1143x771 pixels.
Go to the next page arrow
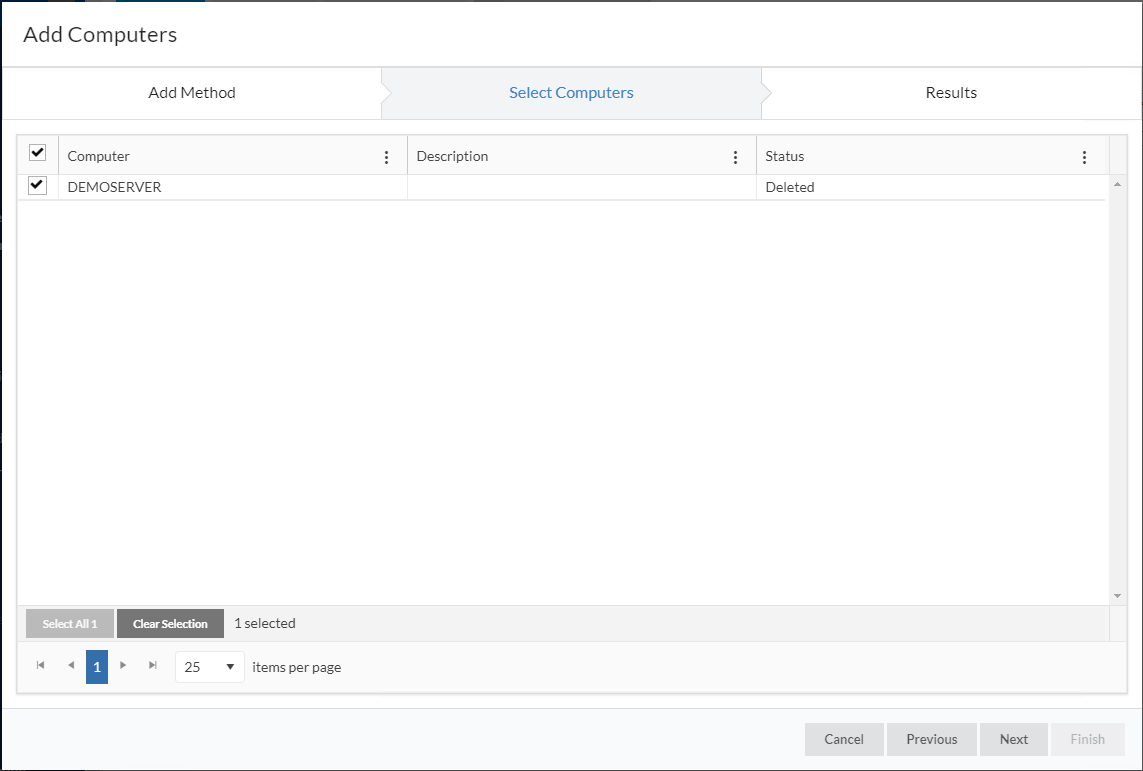pyautogui.click(x=122, y=665)
